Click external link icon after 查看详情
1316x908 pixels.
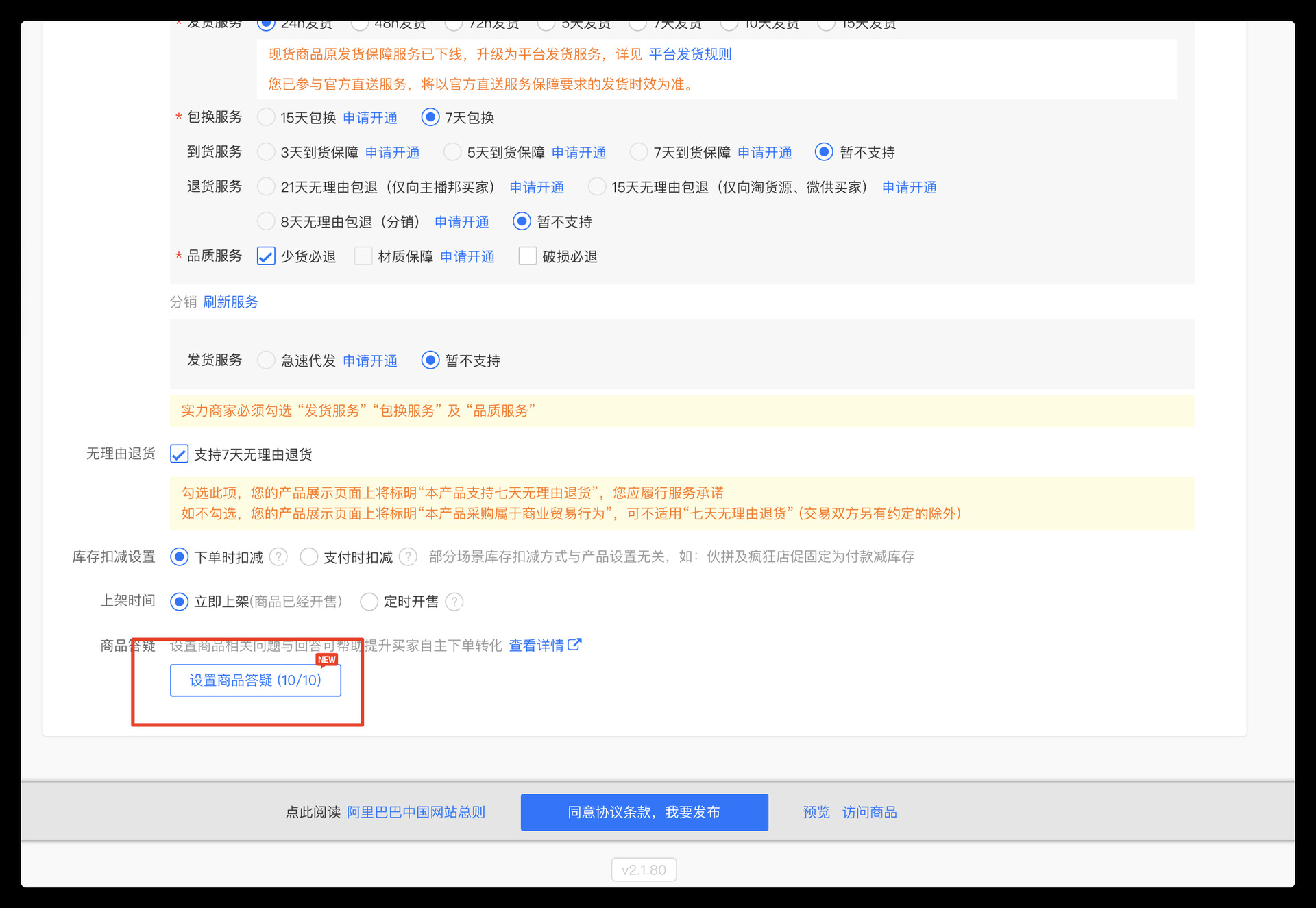click(x=574, y=645)
